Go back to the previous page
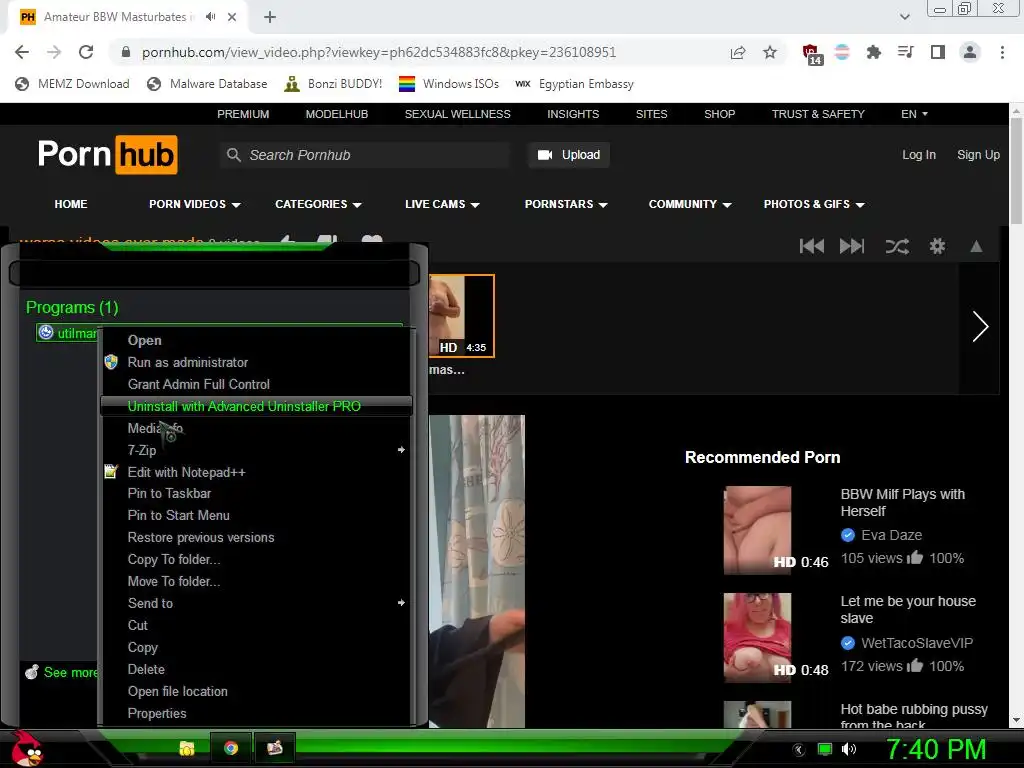1024x768 pixels. 22,52
